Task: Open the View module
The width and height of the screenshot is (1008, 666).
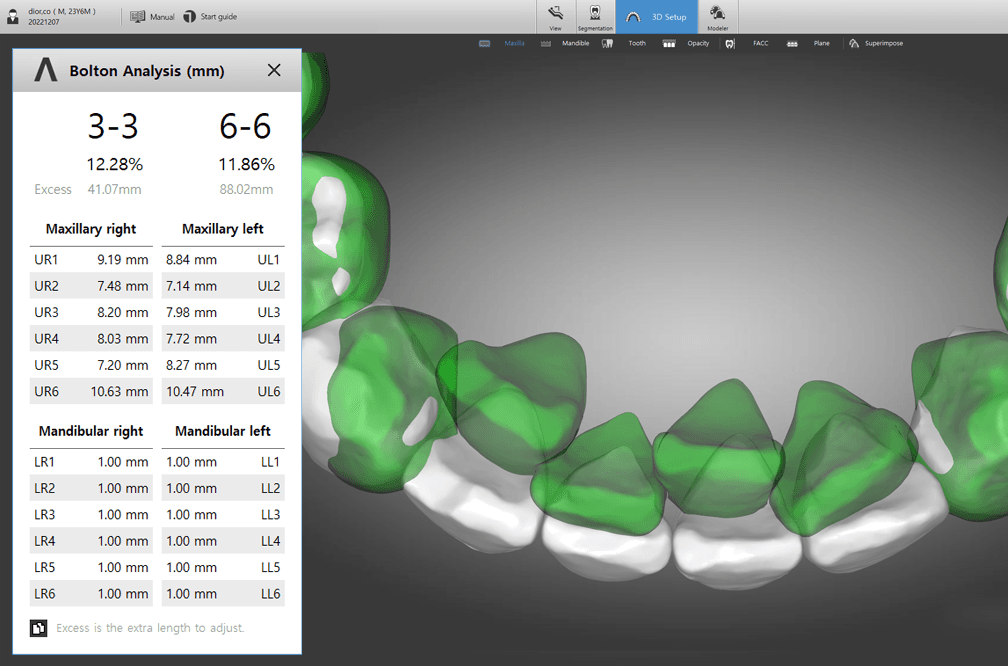Action: tap(555, 17)
